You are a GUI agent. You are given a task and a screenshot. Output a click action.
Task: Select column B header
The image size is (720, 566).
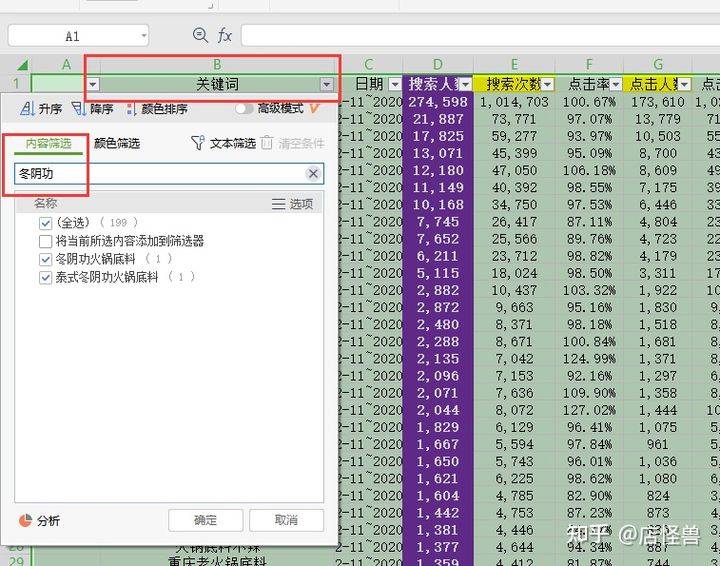point(217,64)
